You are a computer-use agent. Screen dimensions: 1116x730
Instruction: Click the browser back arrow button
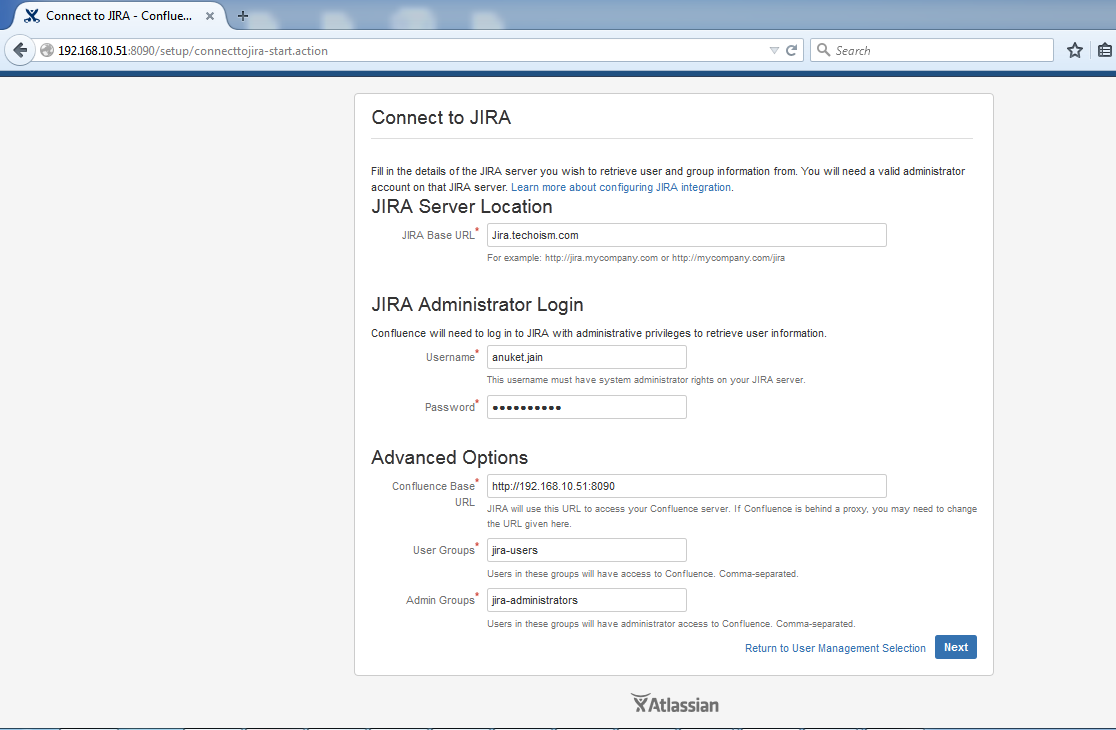pos(20,51)
